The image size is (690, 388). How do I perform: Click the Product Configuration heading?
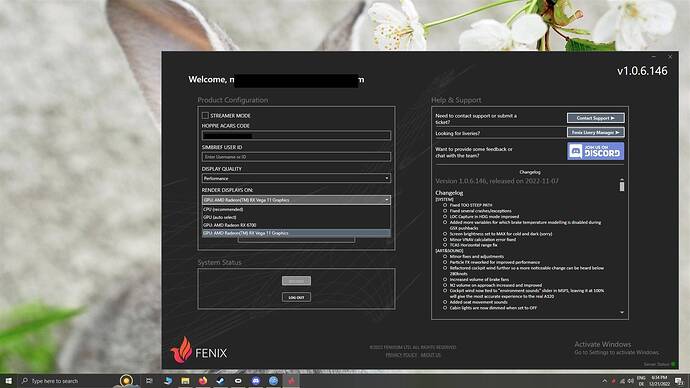[x=232, y=100]
